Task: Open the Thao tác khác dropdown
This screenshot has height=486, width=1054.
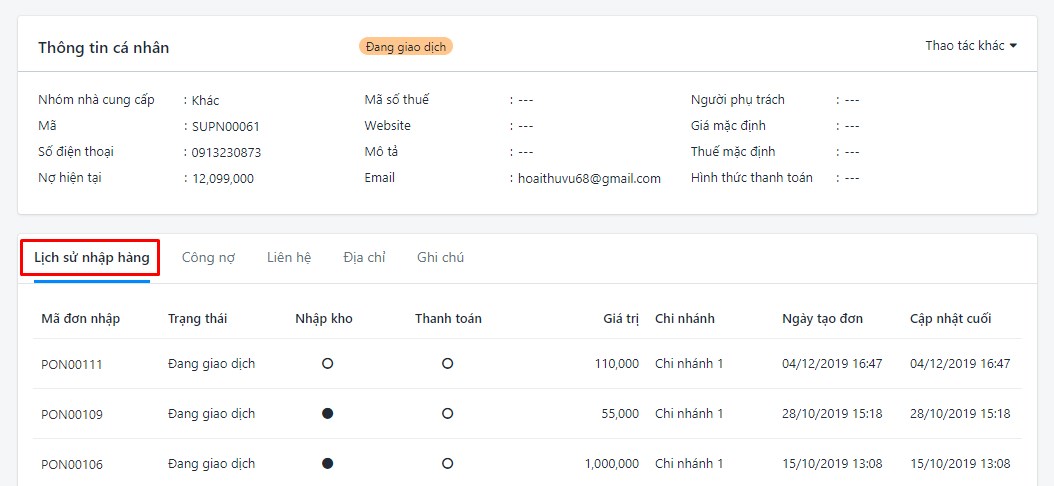Action: pyautogui.click(x=971, y=46)
